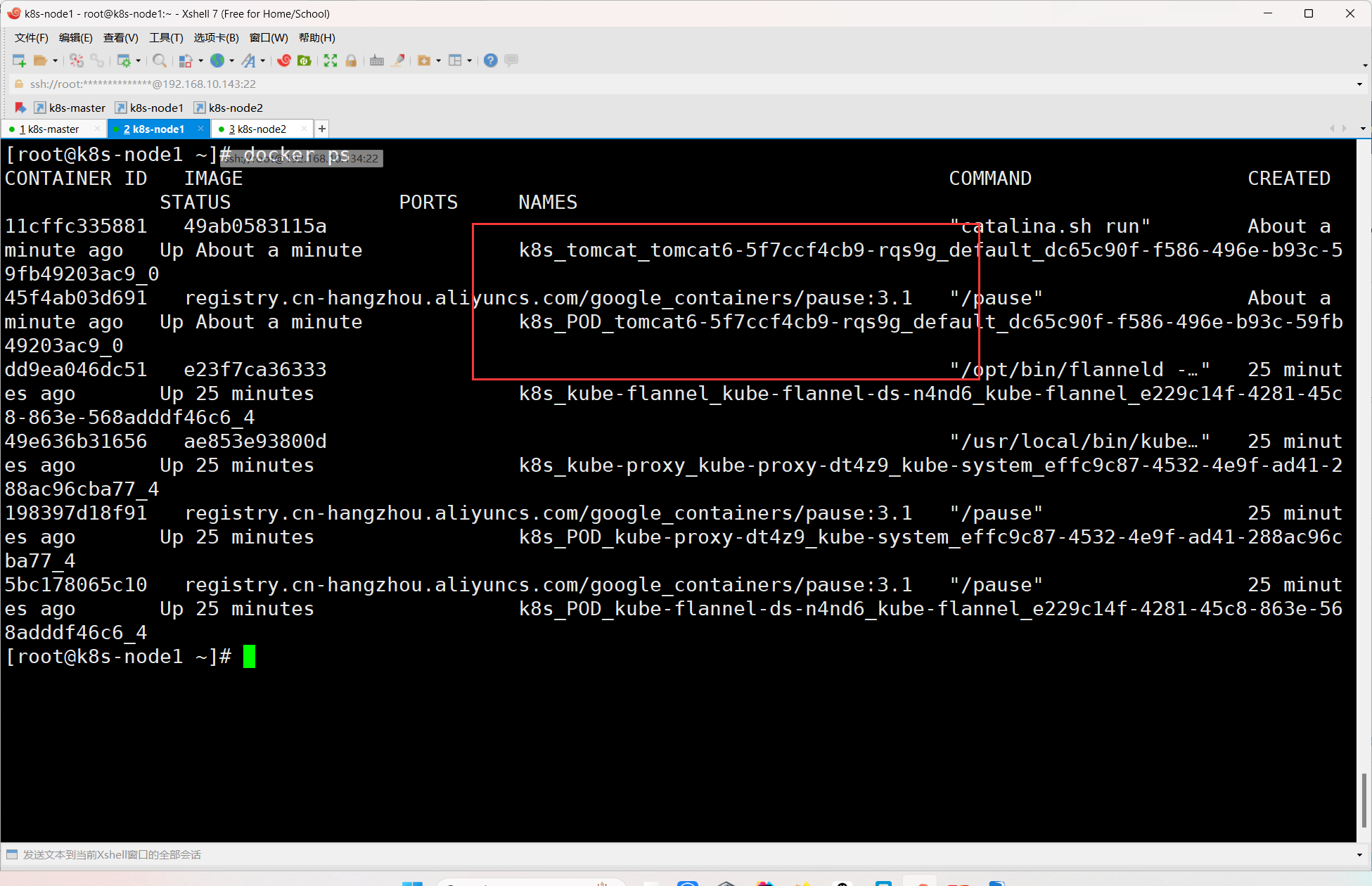This screenshot has width=1372, height=886.
Task: Open the k8s-node2 link bar shortcut
Action: pos(229,108)
